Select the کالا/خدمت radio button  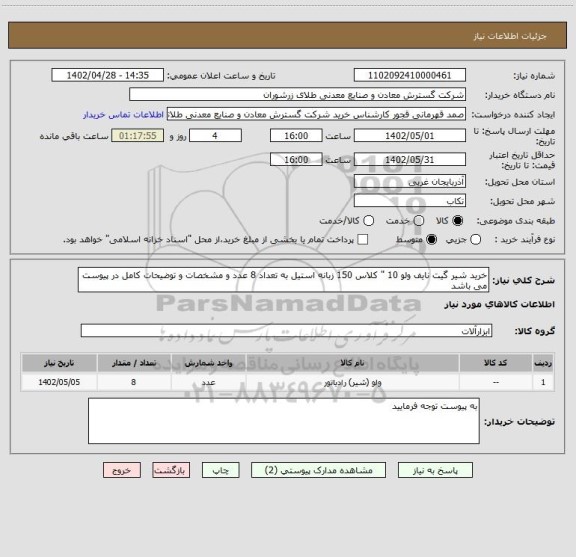coord(368,221)
